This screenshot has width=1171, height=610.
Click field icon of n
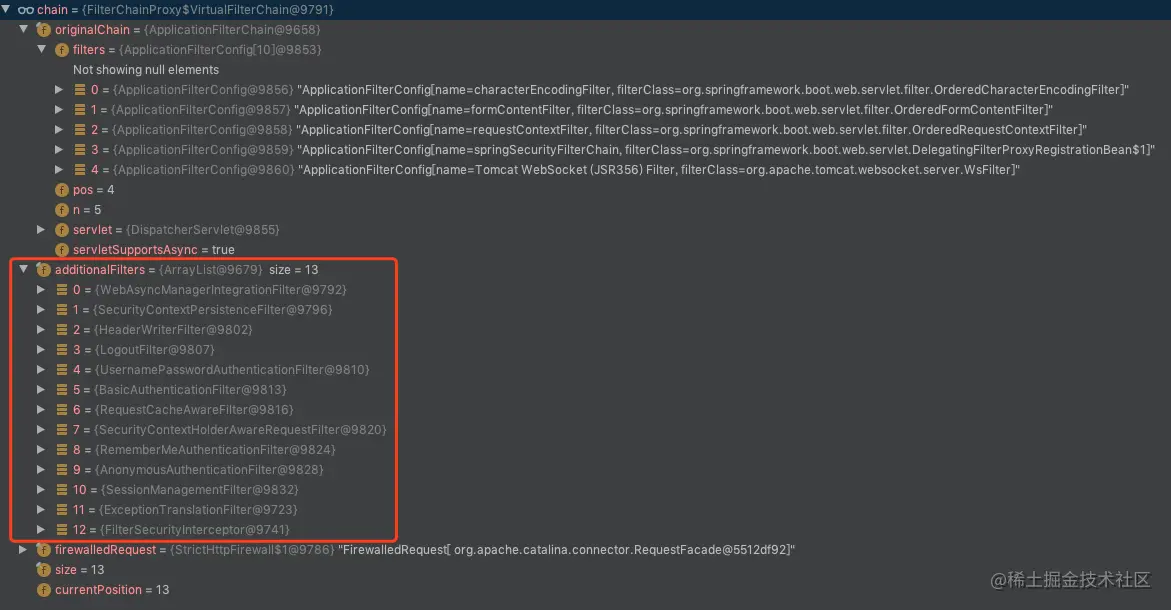(x=62, y=210)
